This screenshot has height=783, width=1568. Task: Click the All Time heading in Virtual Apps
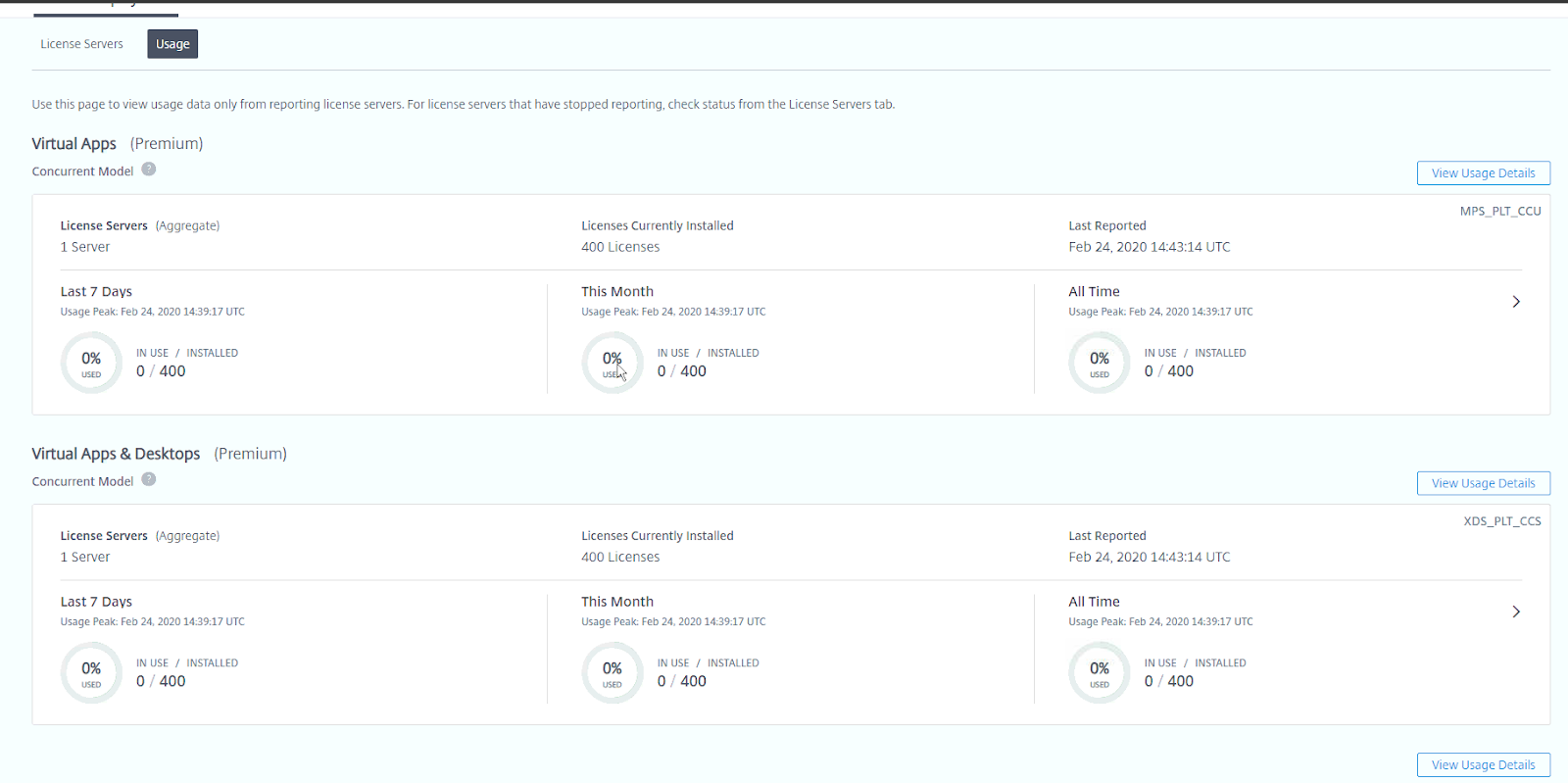pyautogui.click(x=1094, y=291)
